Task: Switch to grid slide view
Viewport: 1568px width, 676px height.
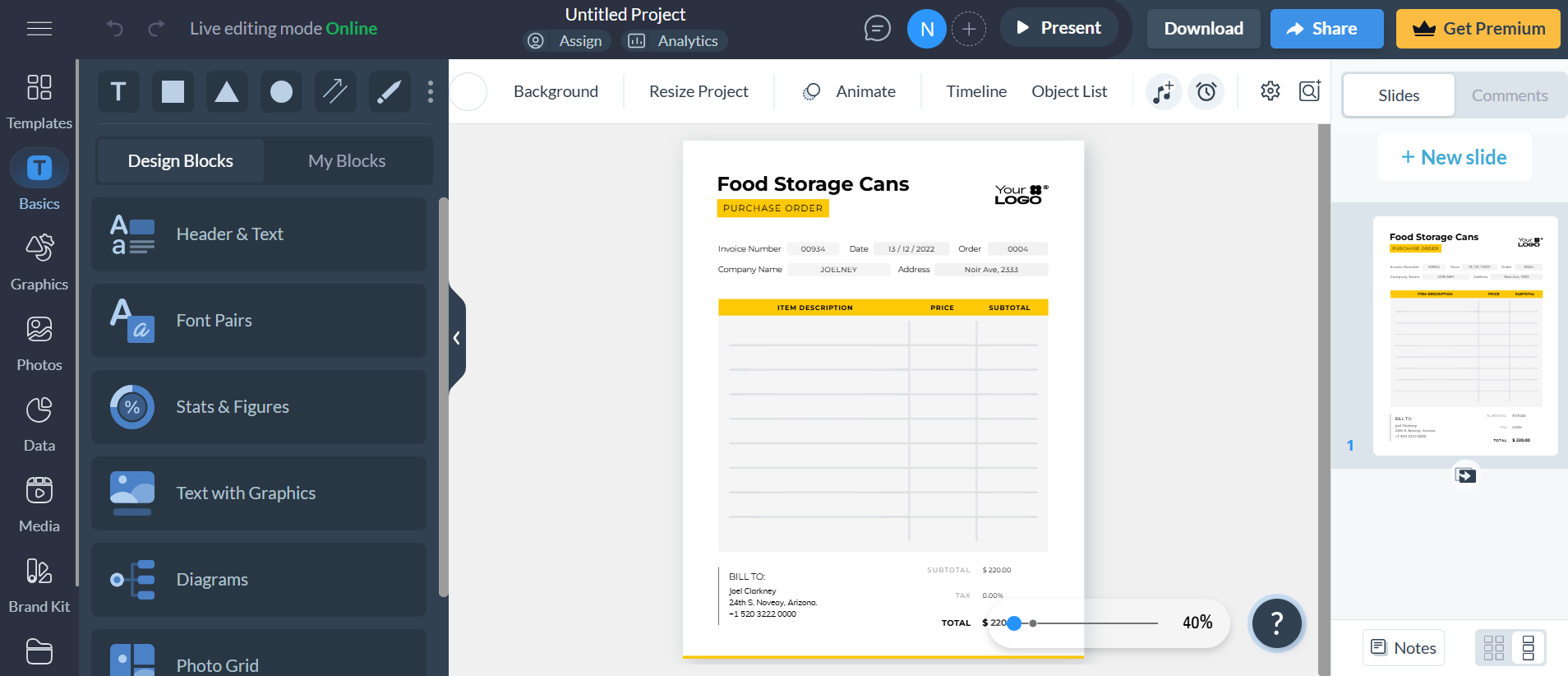Action: pos(1494,648)
